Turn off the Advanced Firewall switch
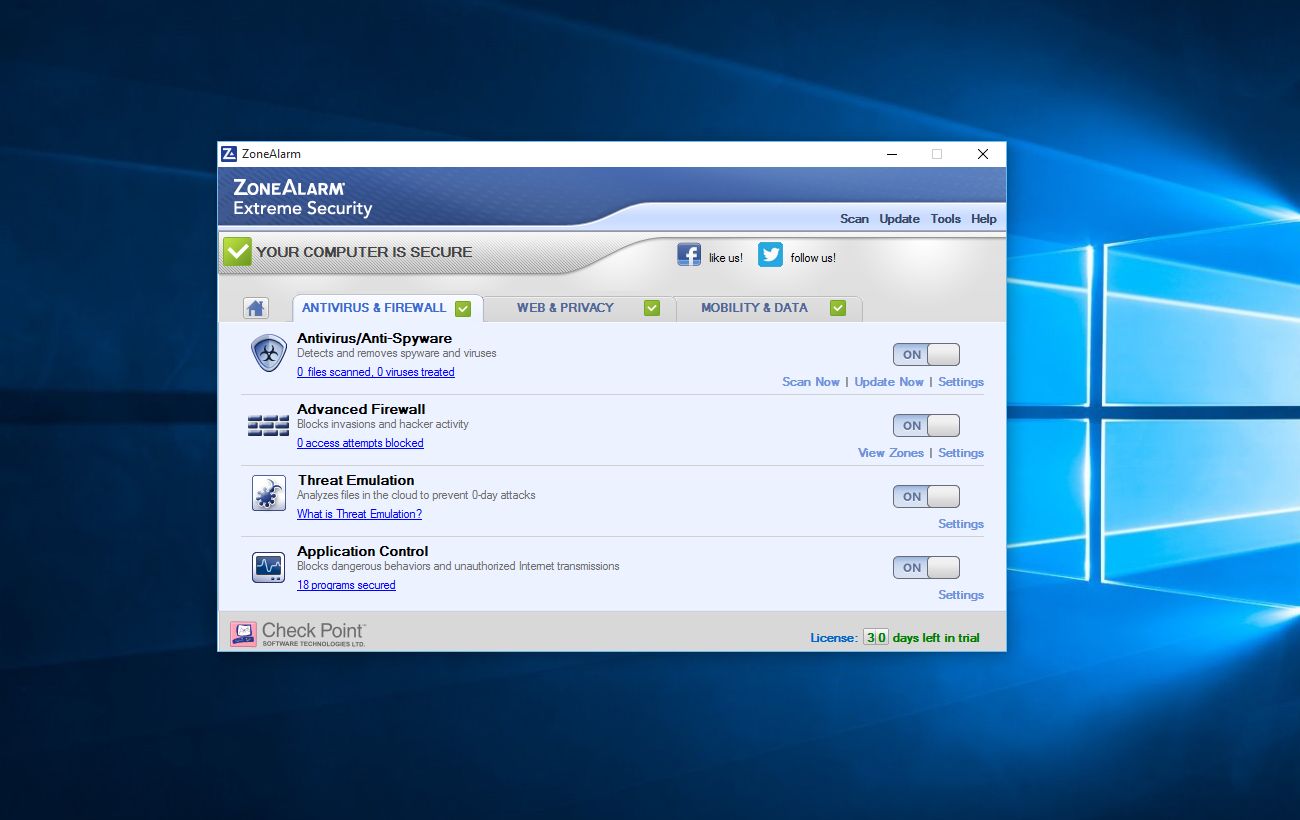The image size is (1300, 820). (x=926, y=425)
